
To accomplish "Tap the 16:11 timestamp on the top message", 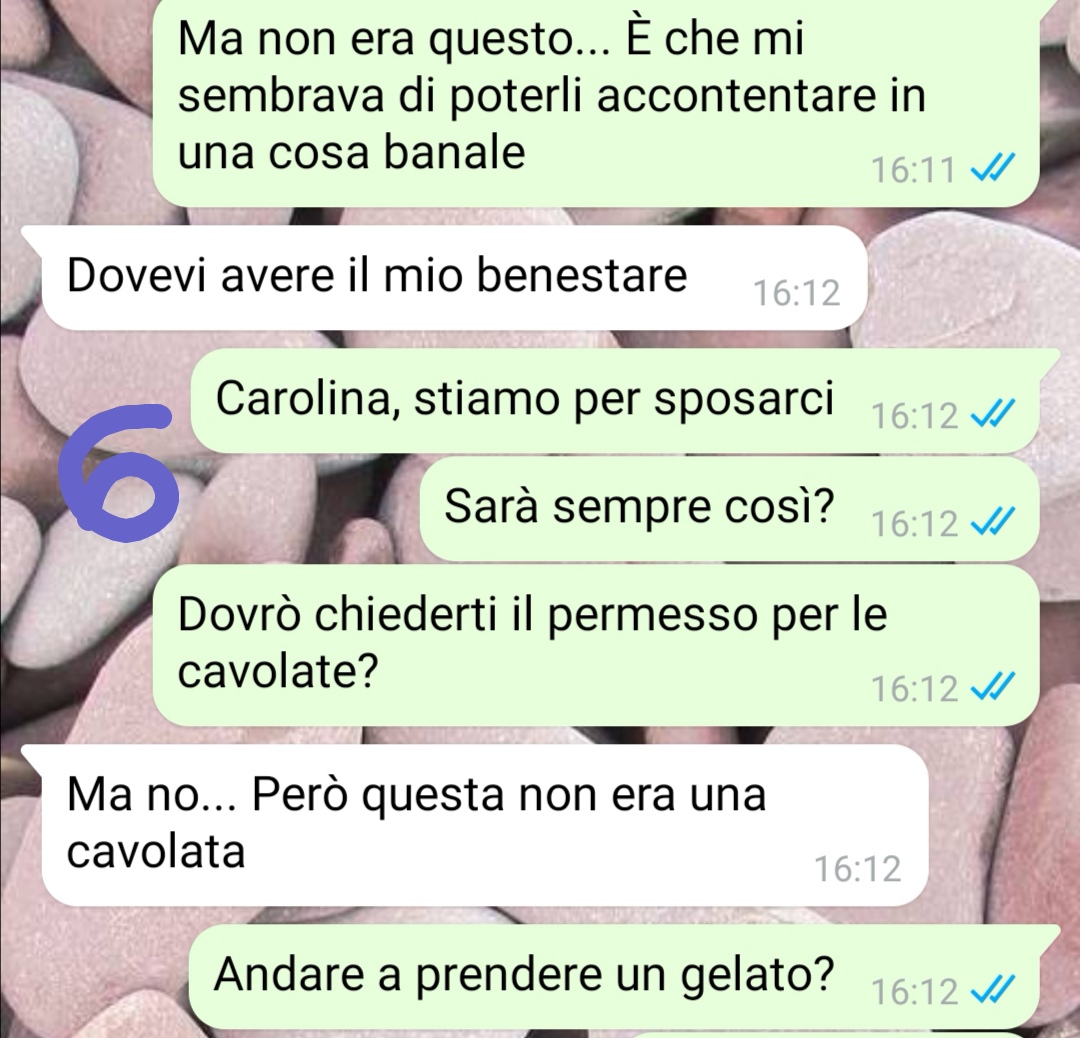I will pyautogui.click(x=913, y=170).
